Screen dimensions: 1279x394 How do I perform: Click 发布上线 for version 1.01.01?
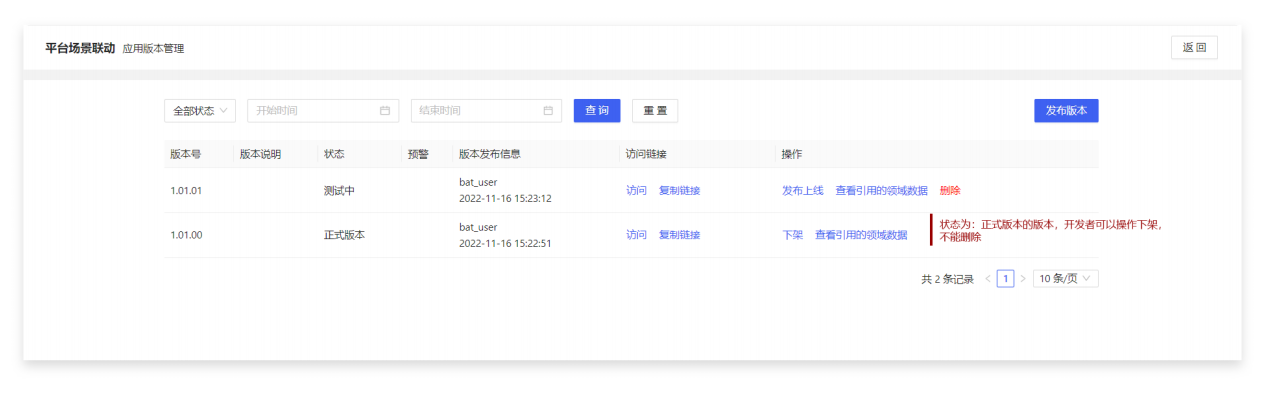802,190
